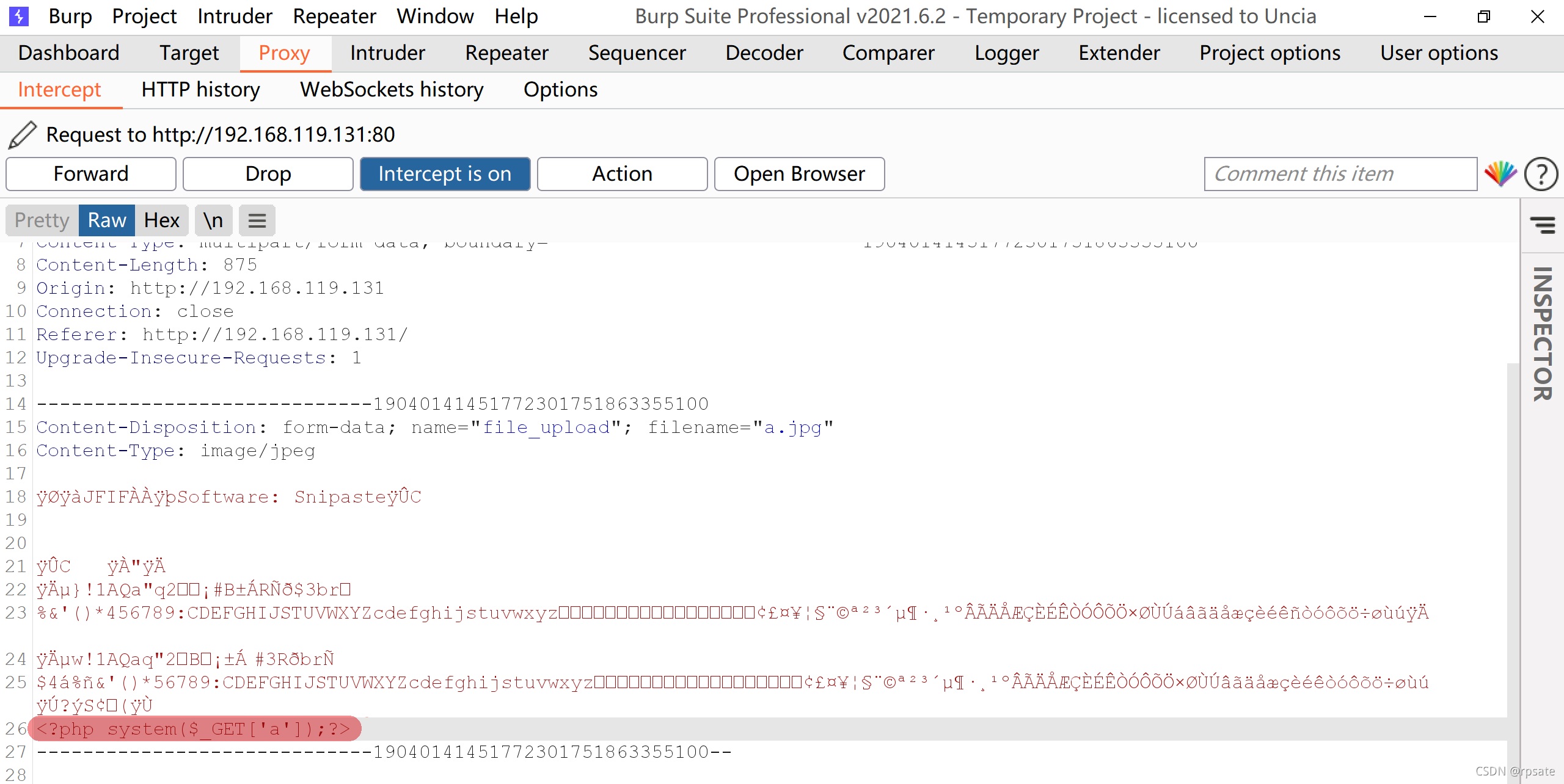Click the Inspector layout icon at top right
1564x784 pixels.
pos(1542,225)
